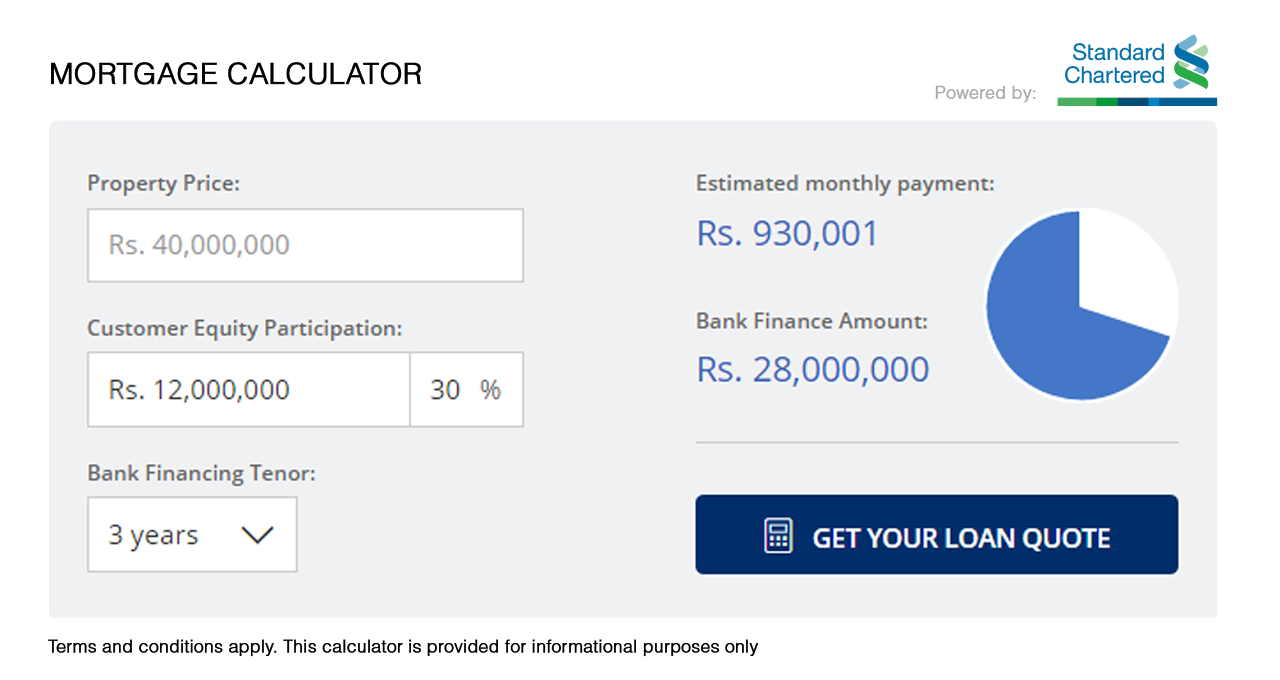Click GET YOUR LOAN QUOTE button
This screenshot has width=1280, height=680.
click(937, 535)
